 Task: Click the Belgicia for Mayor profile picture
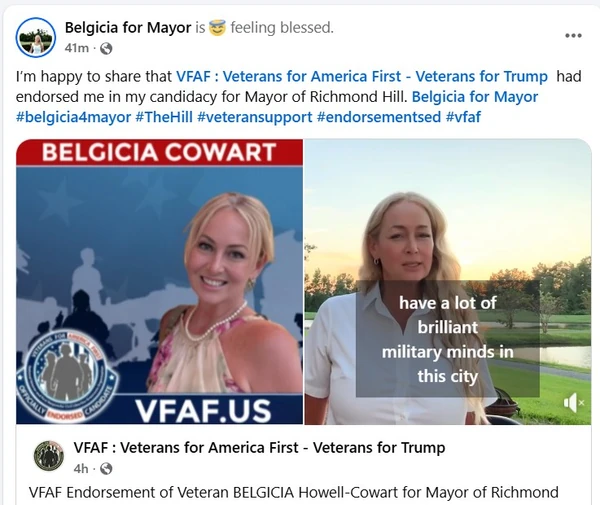click(36, 37)
